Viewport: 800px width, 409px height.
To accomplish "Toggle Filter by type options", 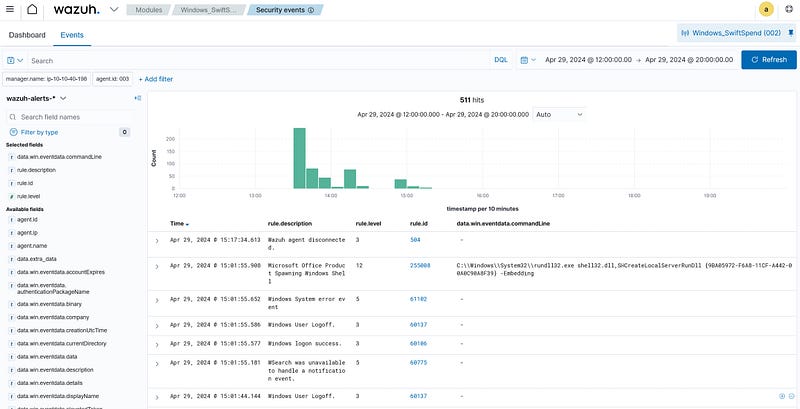I will (40, 132).
